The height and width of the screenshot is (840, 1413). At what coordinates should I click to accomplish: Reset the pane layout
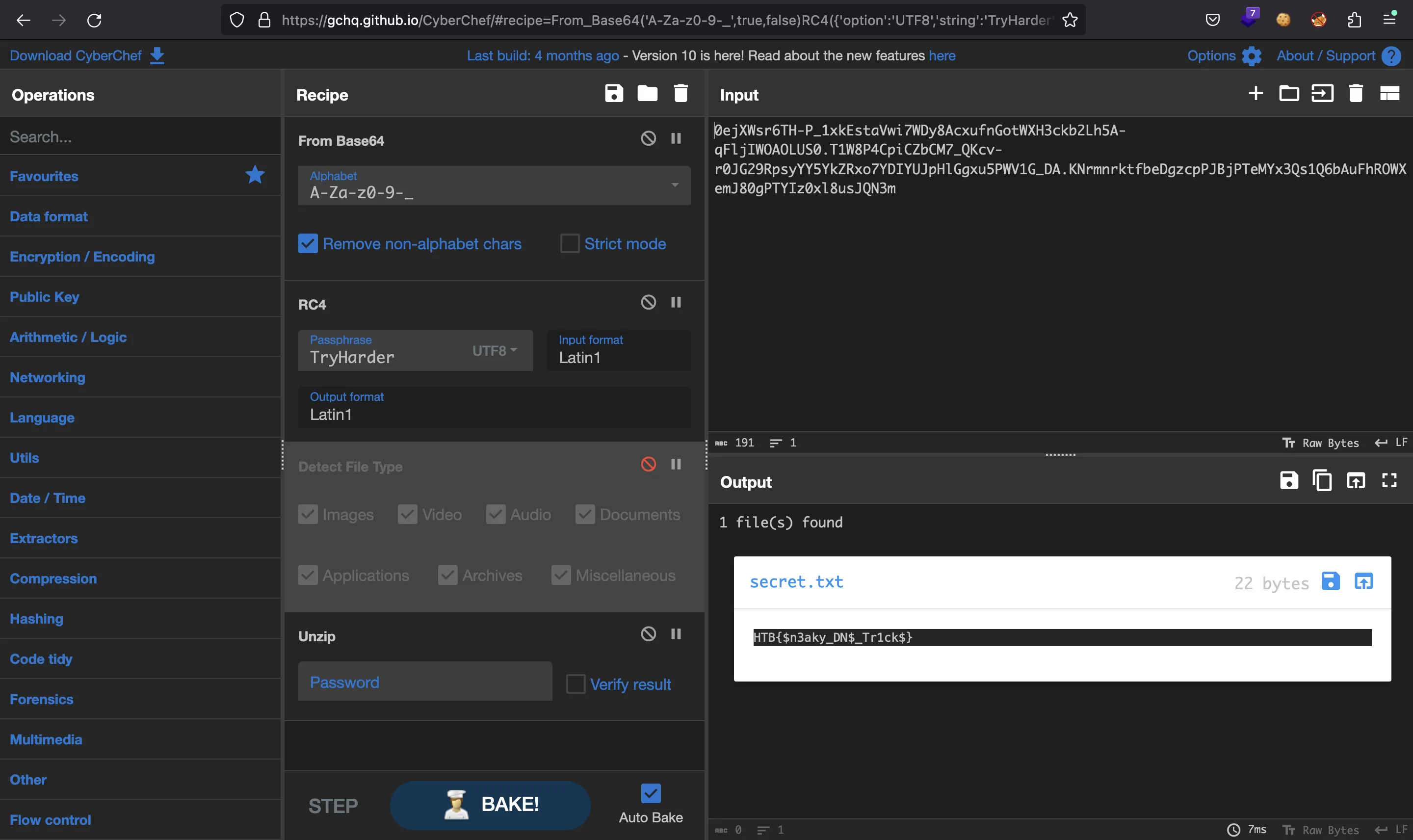tap(1390, 93)
